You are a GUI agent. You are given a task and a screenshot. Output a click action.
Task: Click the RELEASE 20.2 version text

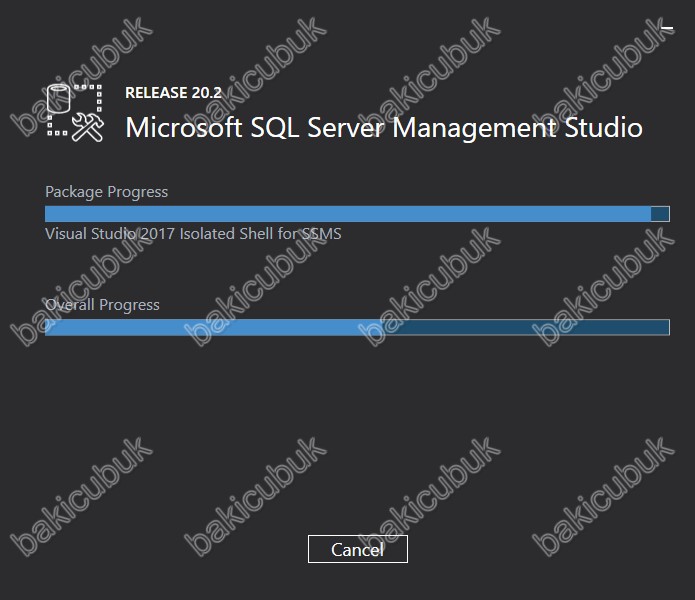173,93
